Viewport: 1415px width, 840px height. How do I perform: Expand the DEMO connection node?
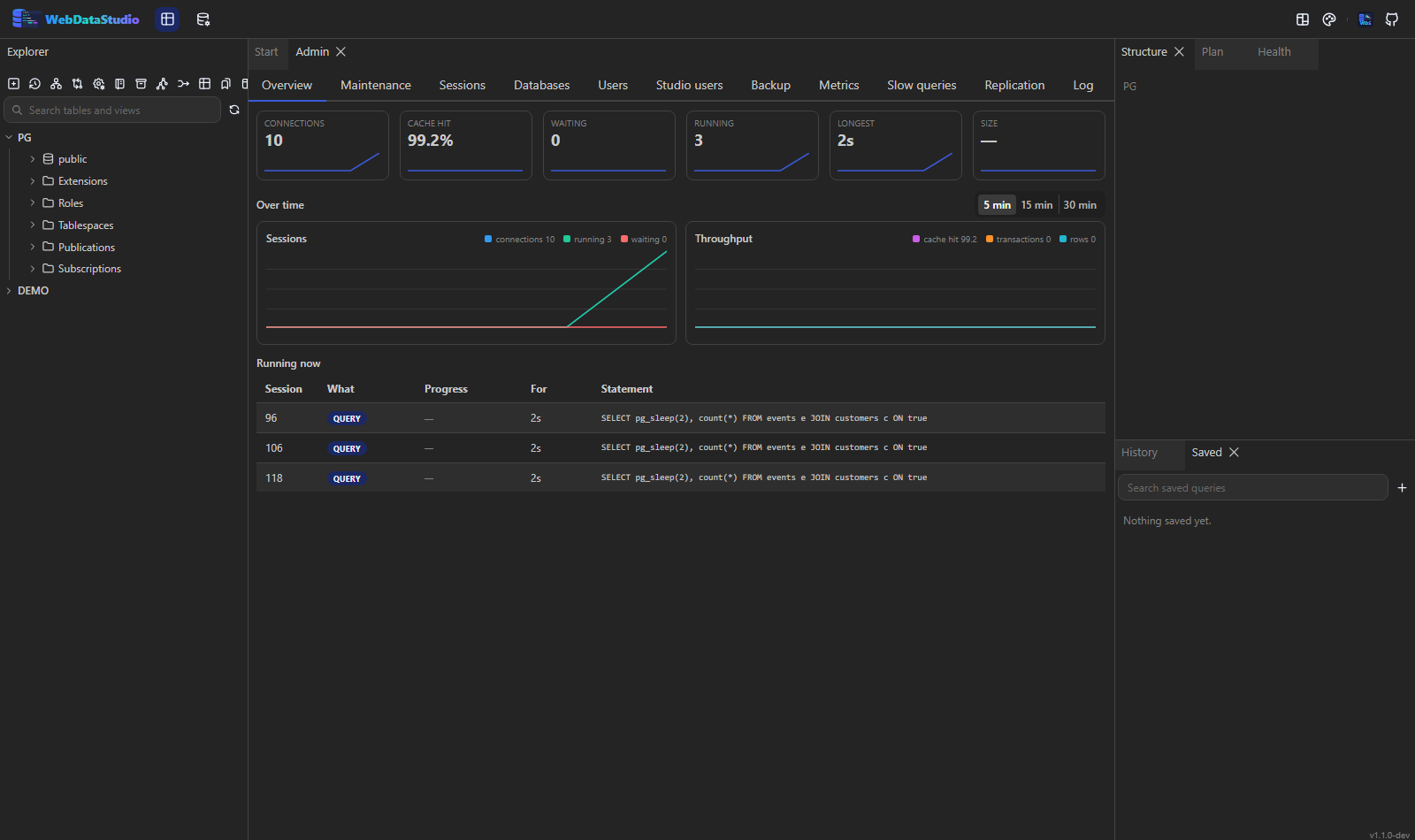click(9, 291)
